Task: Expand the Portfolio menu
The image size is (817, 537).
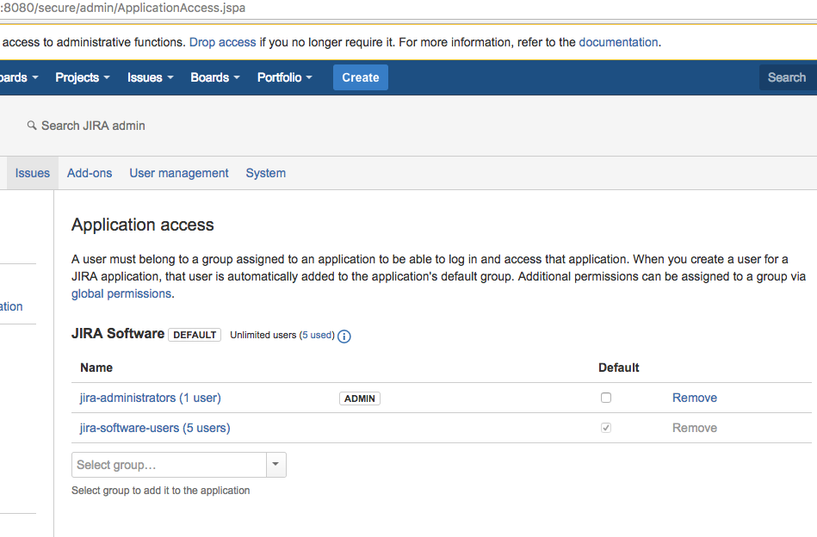Action: (x=284, y=78)
